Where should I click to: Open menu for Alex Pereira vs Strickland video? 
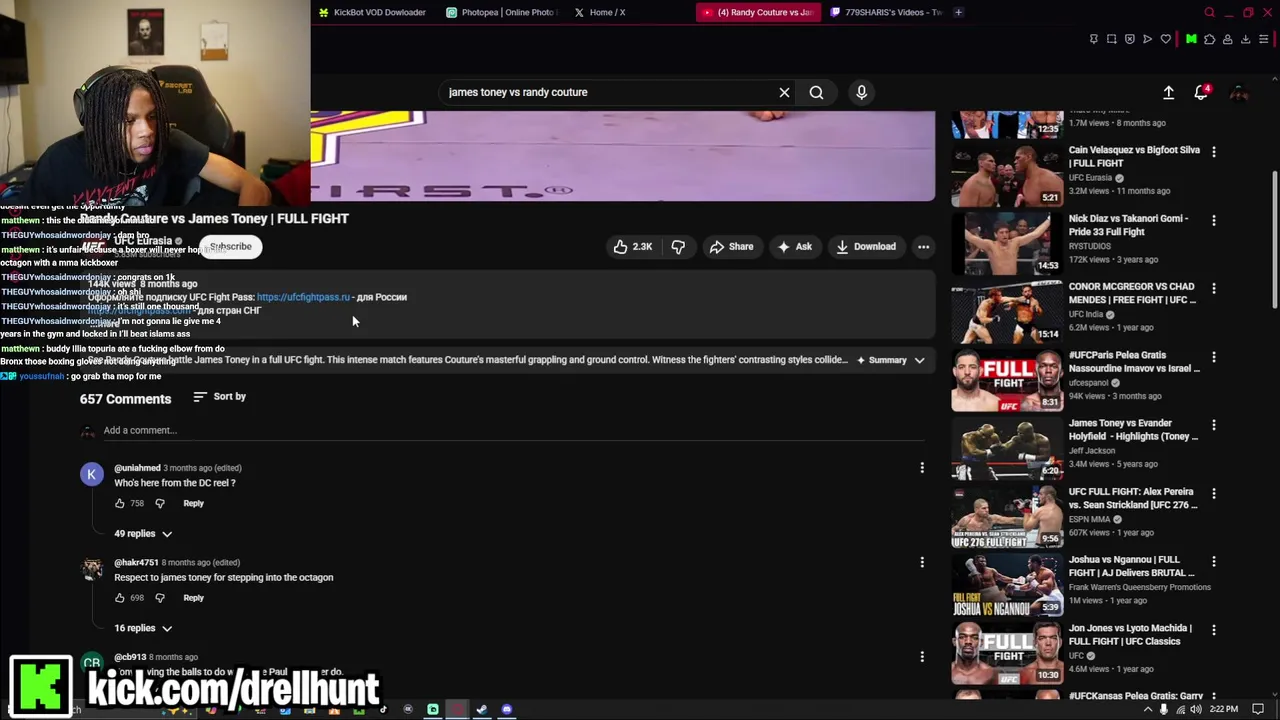click(x=1214, y=493)
